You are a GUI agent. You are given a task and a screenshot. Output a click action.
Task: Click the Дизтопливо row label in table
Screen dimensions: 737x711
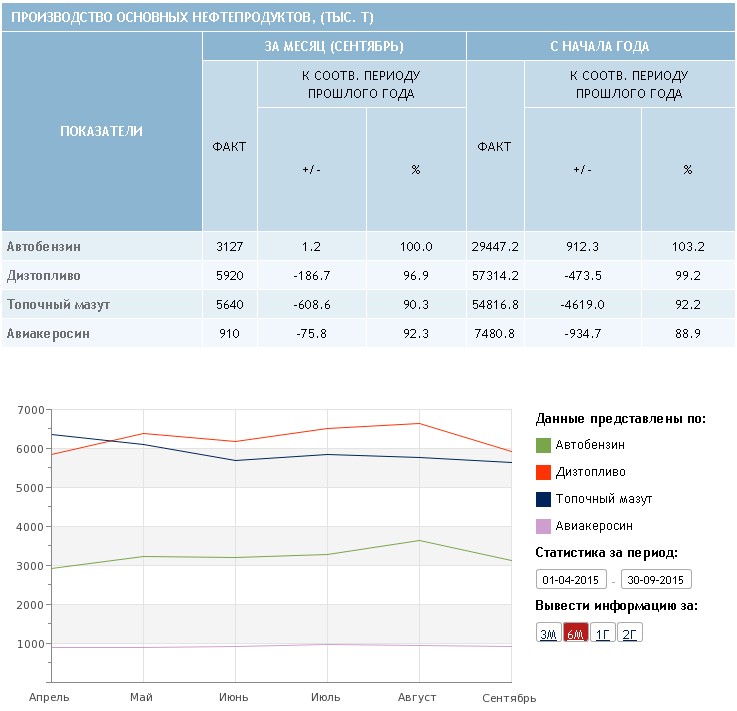44,275
